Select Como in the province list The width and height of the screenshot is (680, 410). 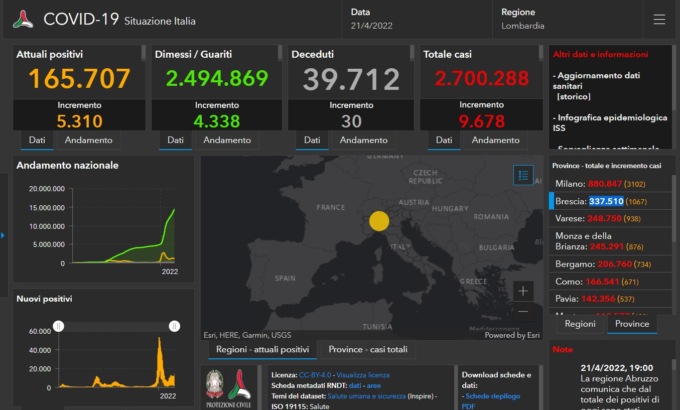(x=610, y=282)
